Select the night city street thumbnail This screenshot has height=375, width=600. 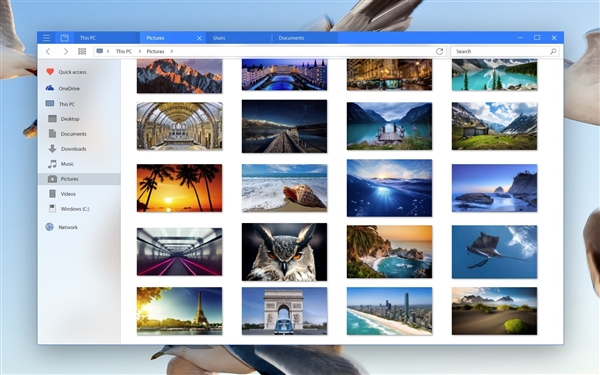[x=389, y=75]
